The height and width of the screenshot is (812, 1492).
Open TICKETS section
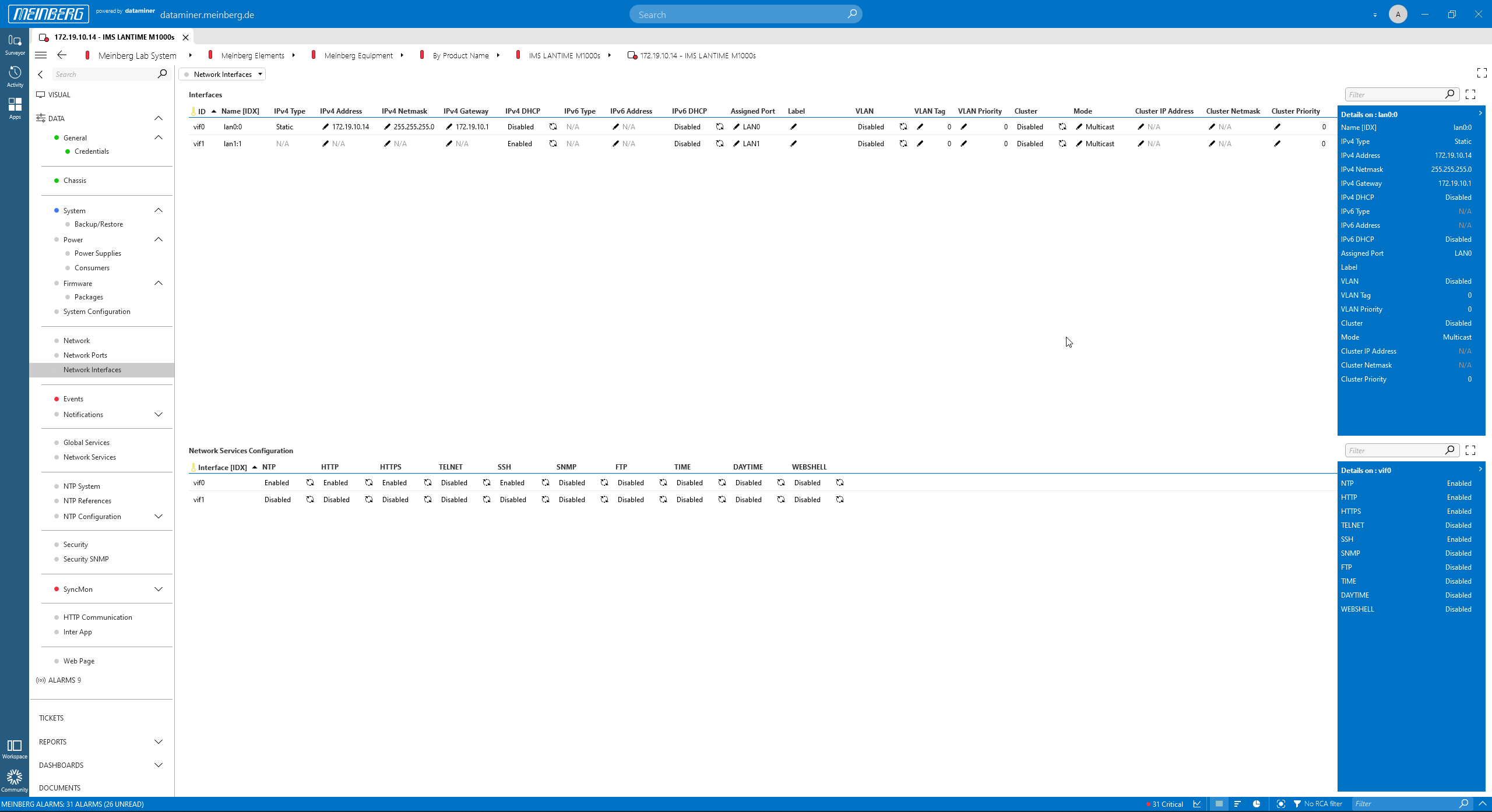point(51,718)
